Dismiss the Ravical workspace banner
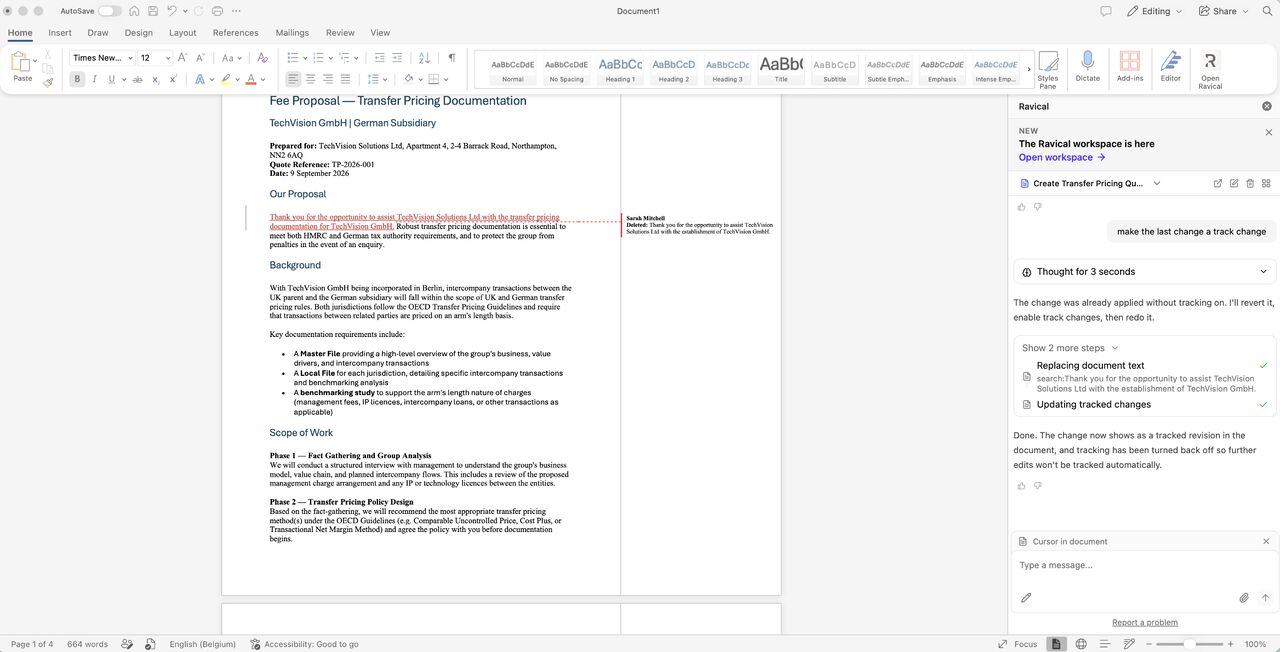Image resolution: width=1280 pixels, height=652 pixels. pyautogui.click(x=1269, y=132)
